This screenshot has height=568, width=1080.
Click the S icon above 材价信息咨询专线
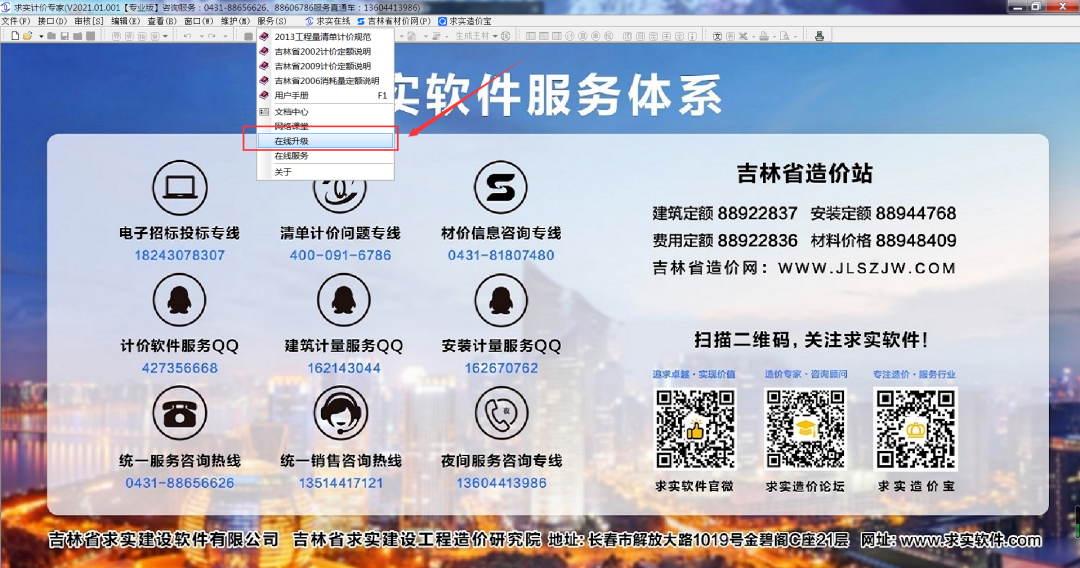[x=501, y=187]
